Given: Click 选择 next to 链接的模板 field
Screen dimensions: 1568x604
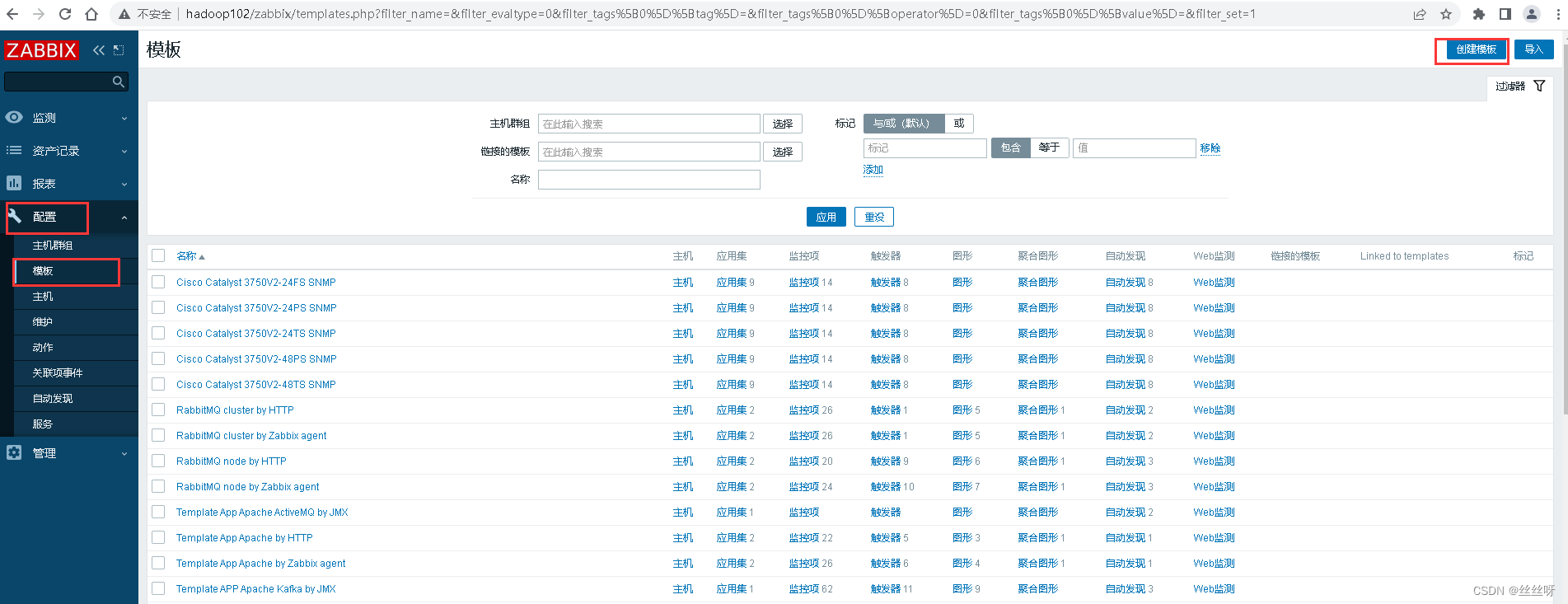Looking at the screenshot, I should (x=783, y=152).
